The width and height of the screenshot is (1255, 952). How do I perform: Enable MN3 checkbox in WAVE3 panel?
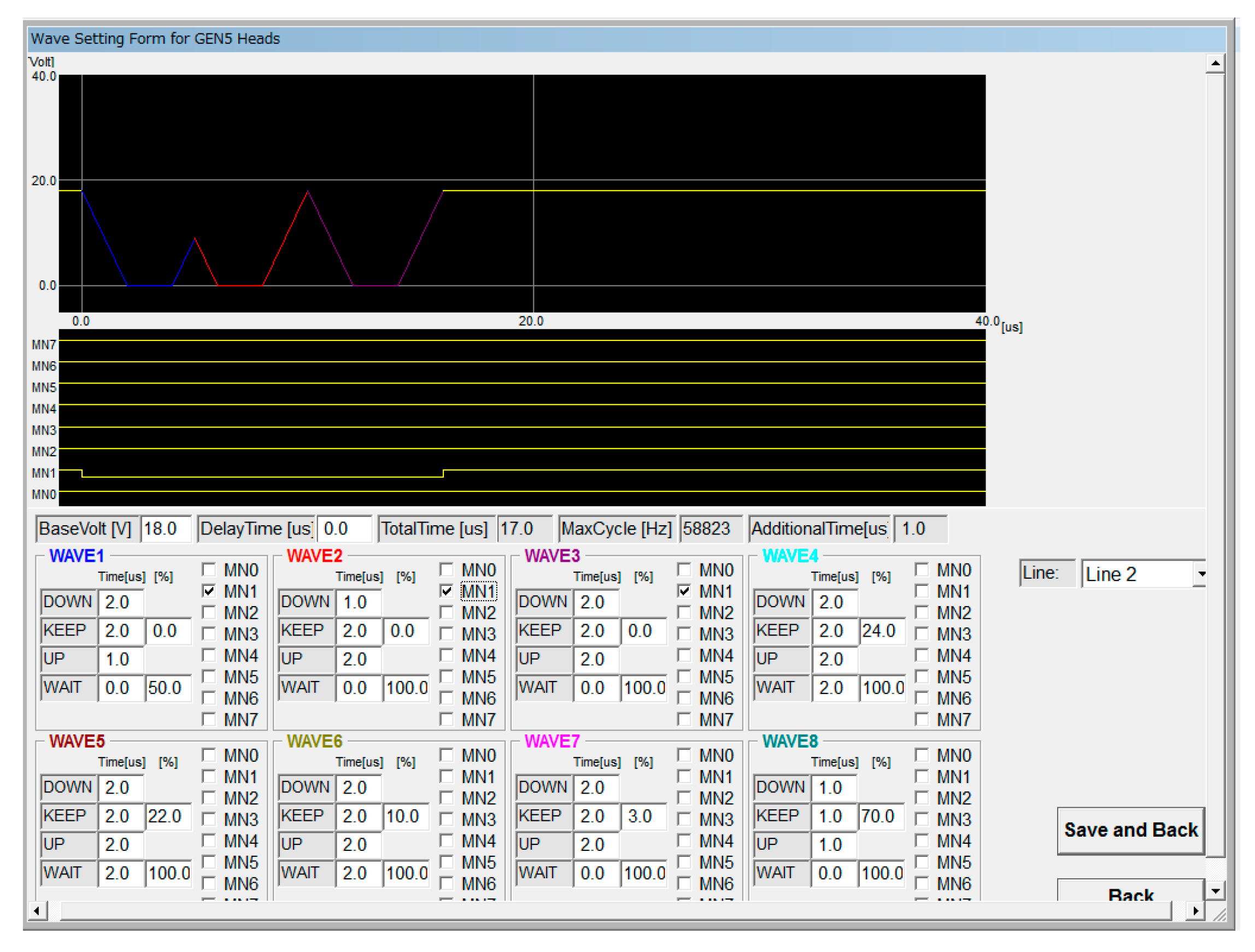click(x=685, y=634)
